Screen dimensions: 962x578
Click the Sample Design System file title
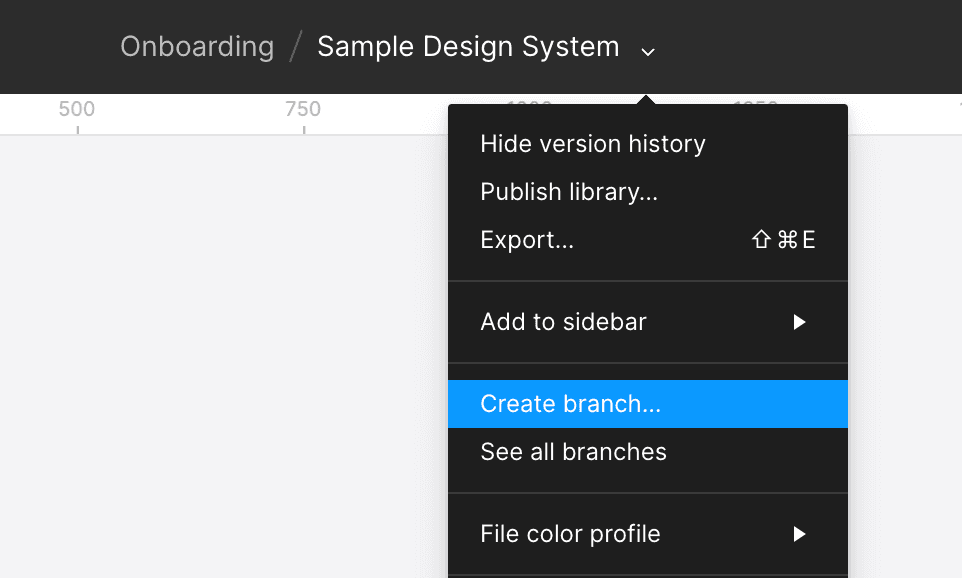(468, 47)
